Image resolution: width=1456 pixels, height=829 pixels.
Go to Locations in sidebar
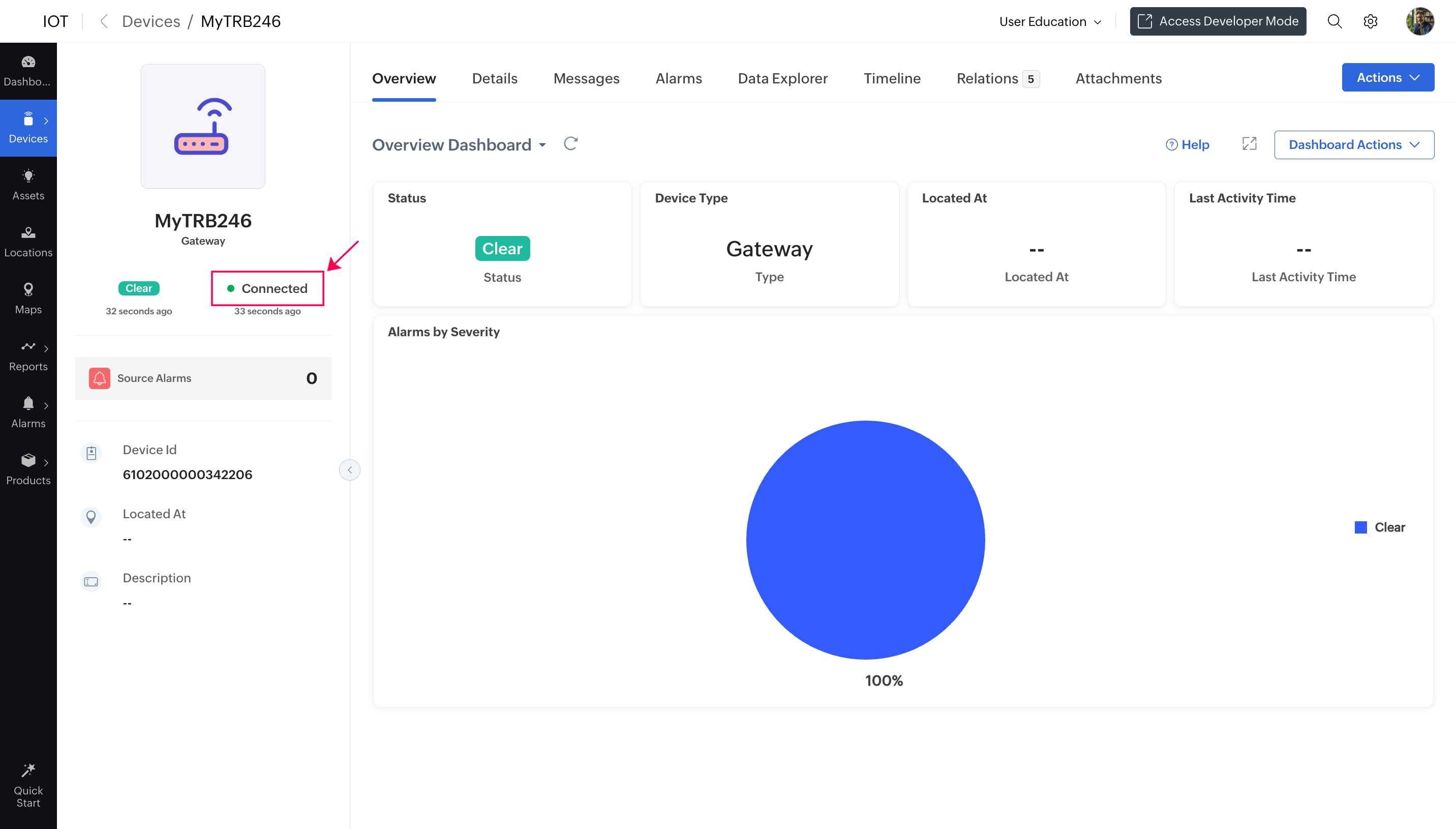[x=28, y=242]
